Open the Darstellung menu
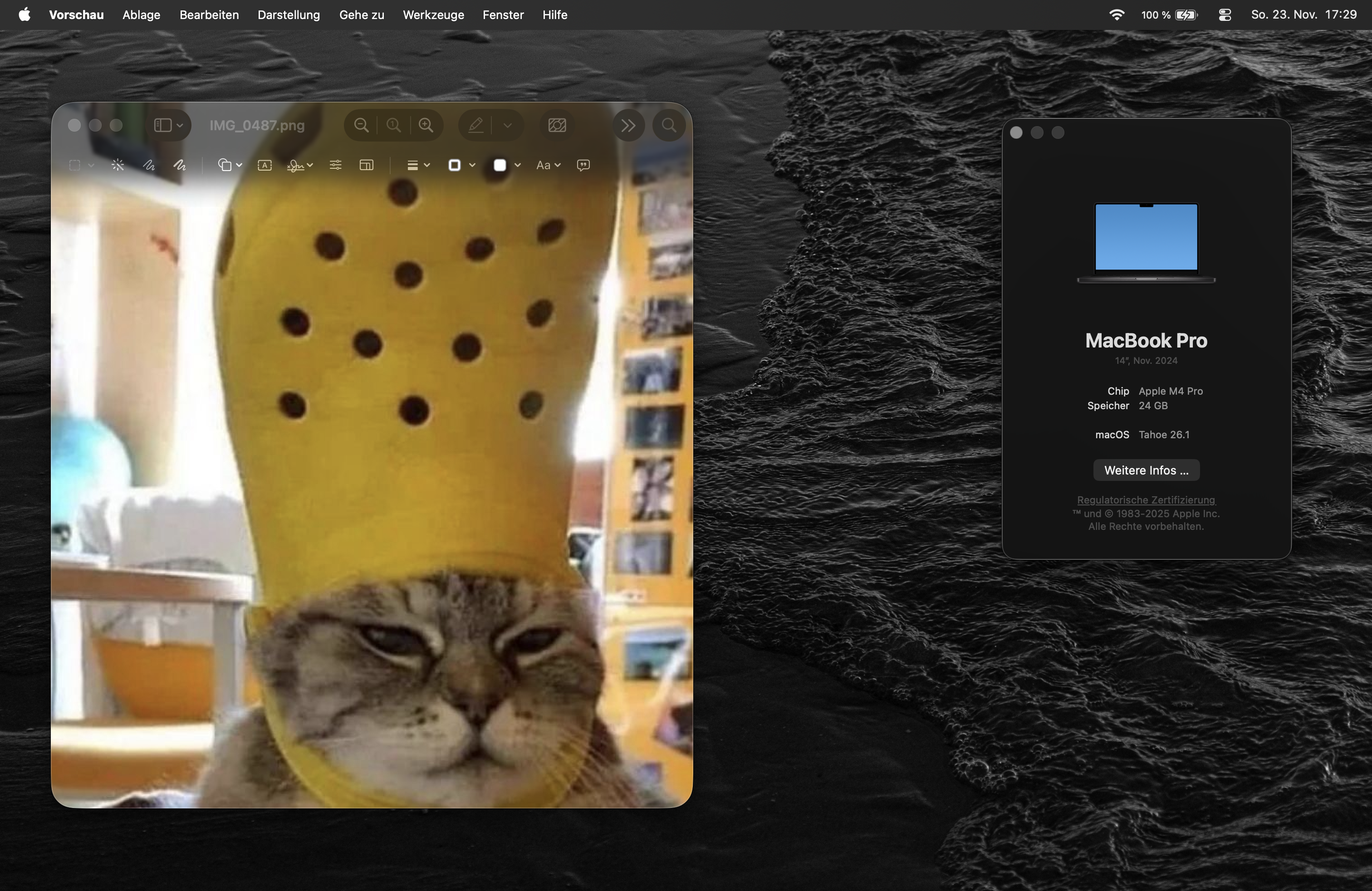1372x891 pixels. pyautogui.click(x=288, y=15)
